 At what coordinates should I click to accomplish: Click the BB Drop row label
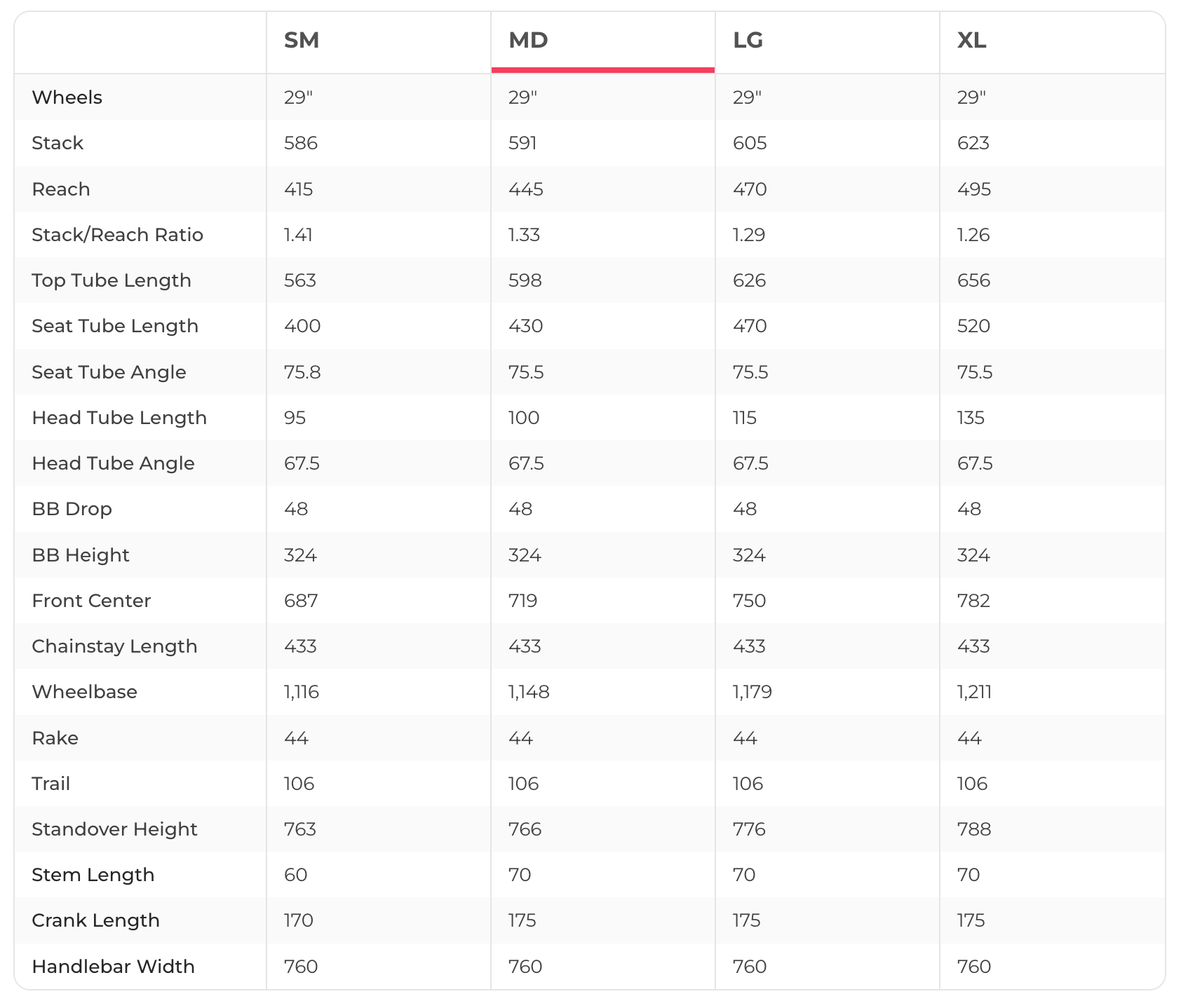72,509
